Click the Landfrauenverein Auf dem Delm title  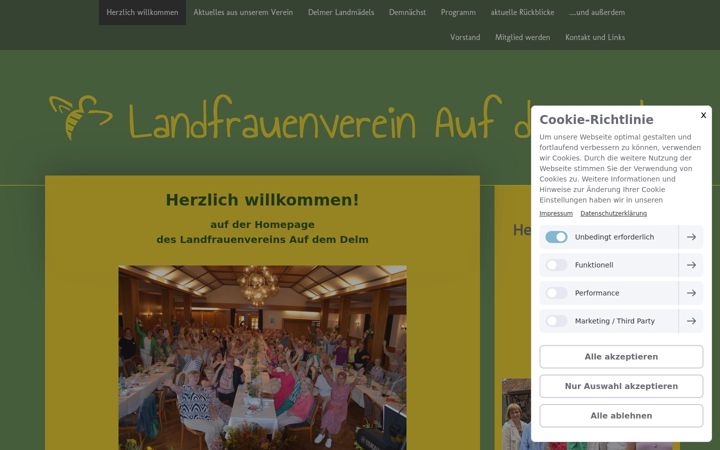(328, 118)
